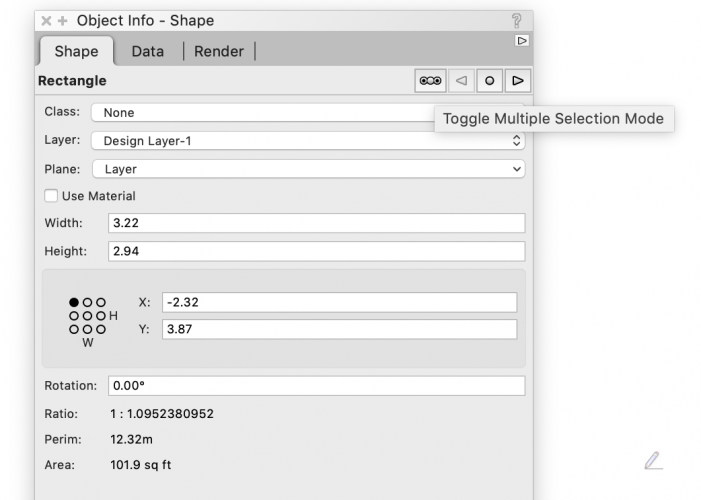Switch to the Data tab
The width and height of the screenshot is (701, 500).
coord(147,51)
